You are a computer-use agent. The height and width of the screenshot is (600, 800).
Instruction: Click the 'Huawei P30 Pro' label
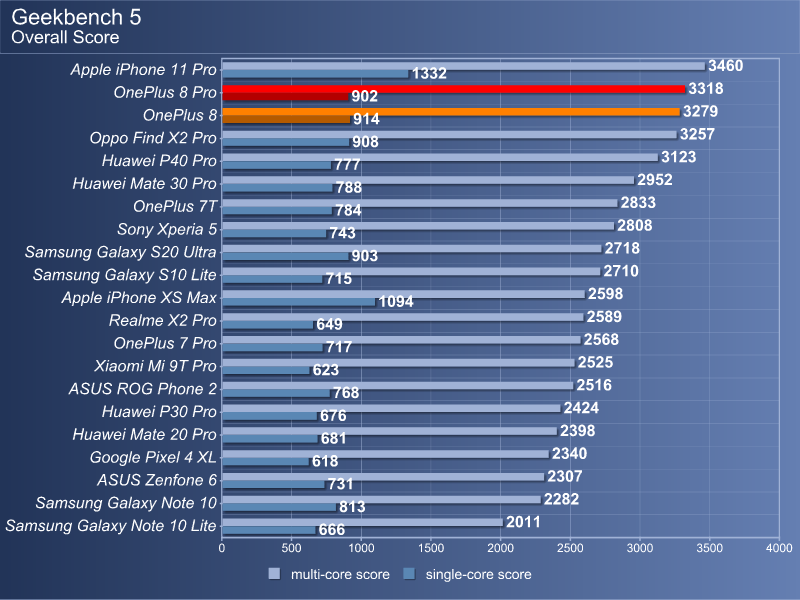159,412
